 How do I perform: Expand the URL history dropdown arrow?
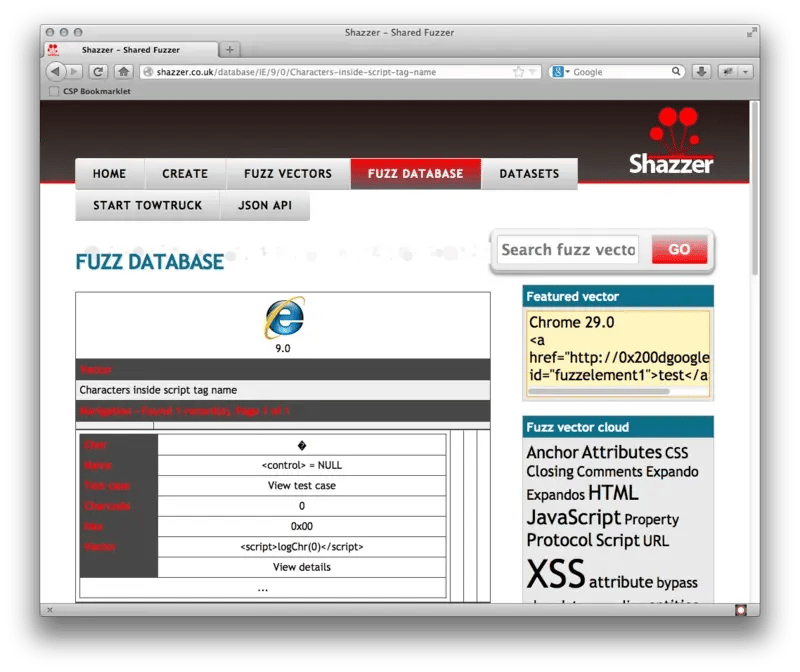(x=532, y=72)
